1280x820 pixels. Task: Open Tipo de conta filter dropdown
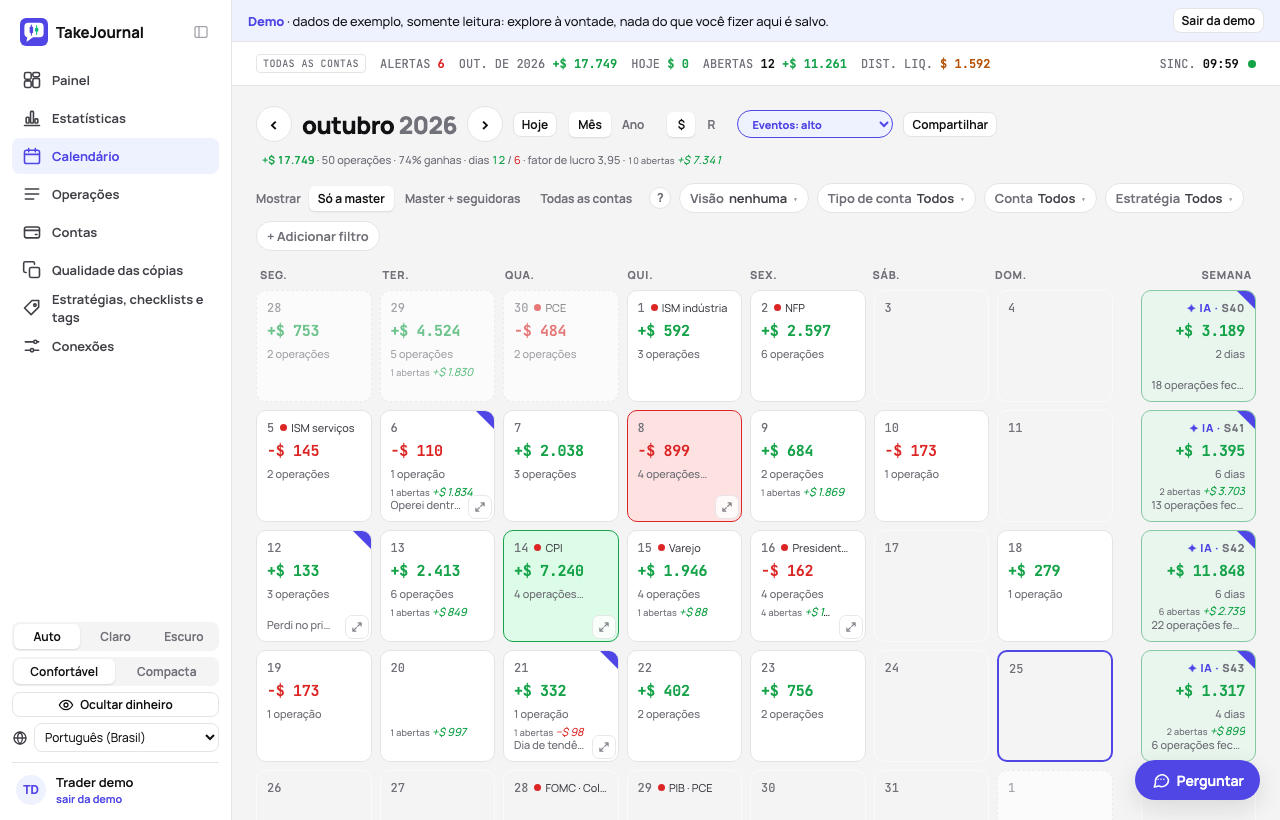[897, 198]
